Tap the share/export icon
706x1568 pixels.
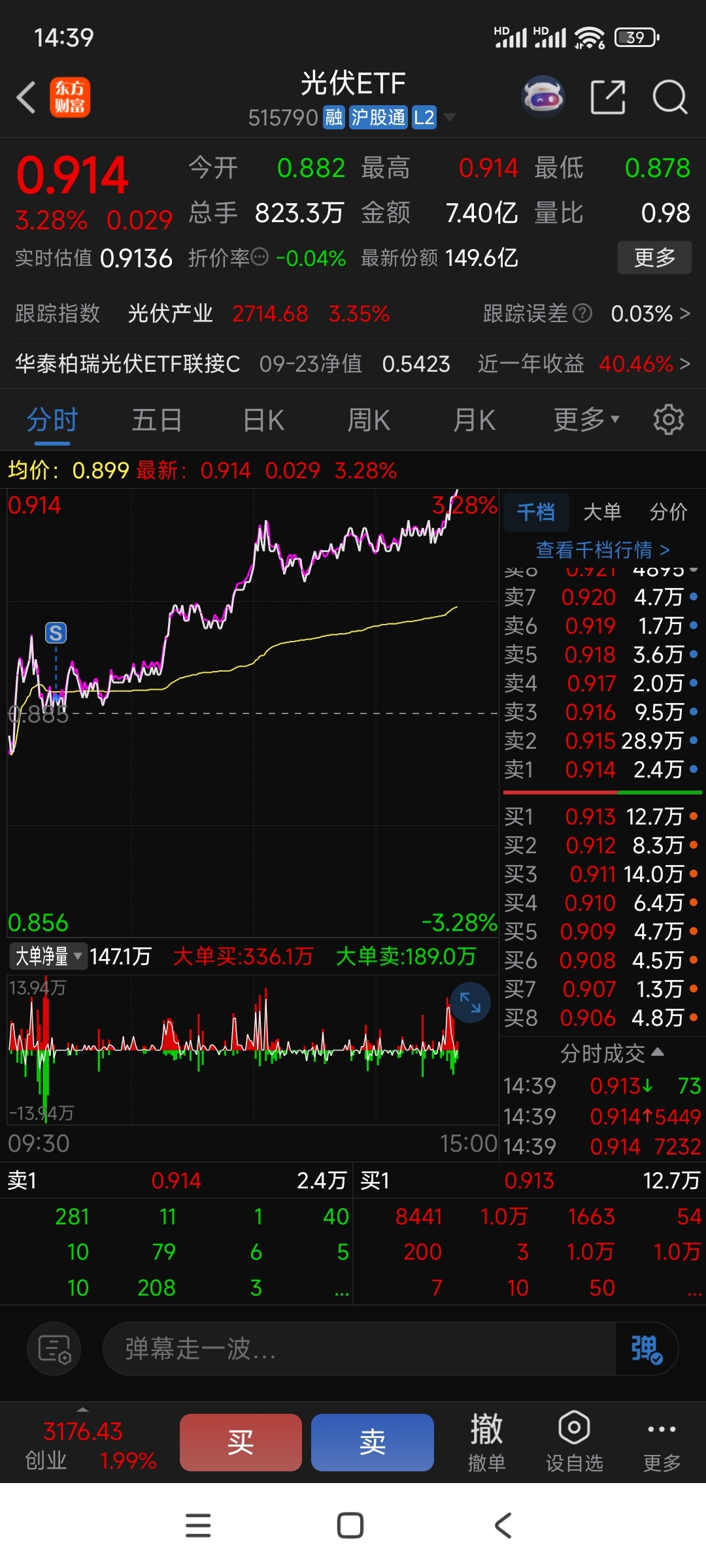point(608,97)
